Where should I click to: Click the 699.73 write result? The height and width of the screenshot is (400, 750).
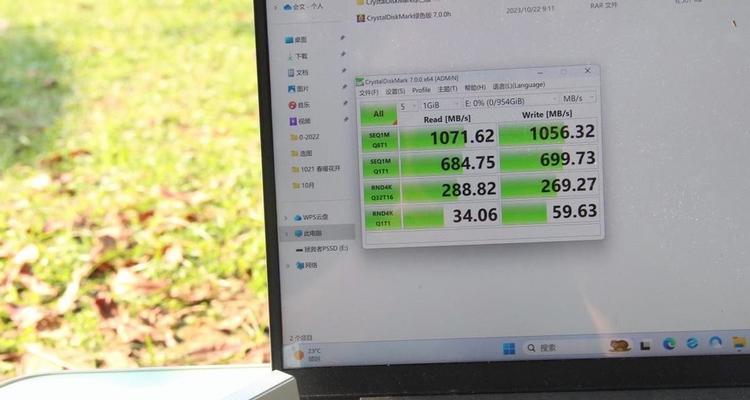click(x=549, y=159)
